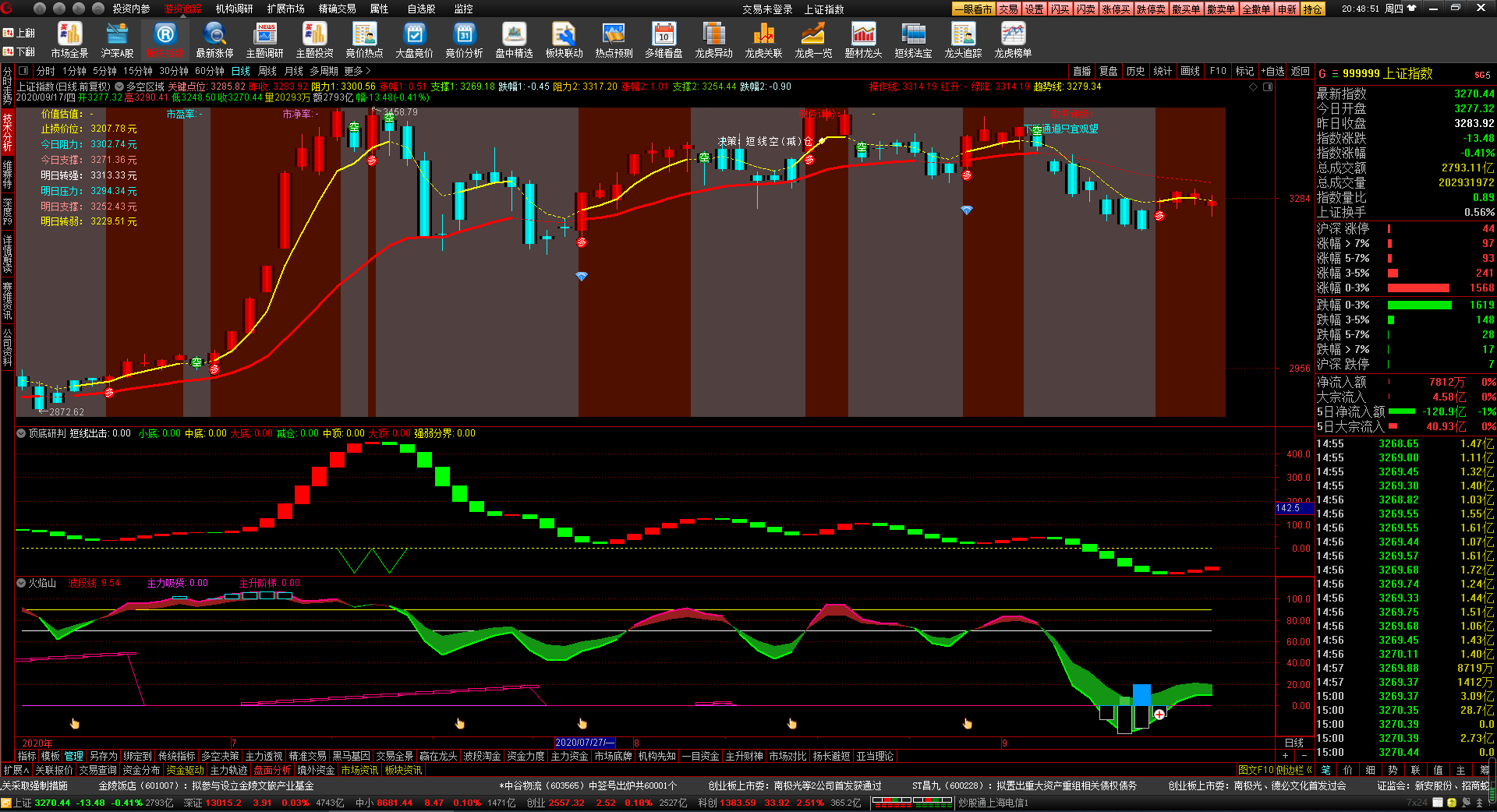The height and width of the screenshot is (812, 1497).
Task: Click the skin shirt icon beside the clock
Action: [1411, 9]
